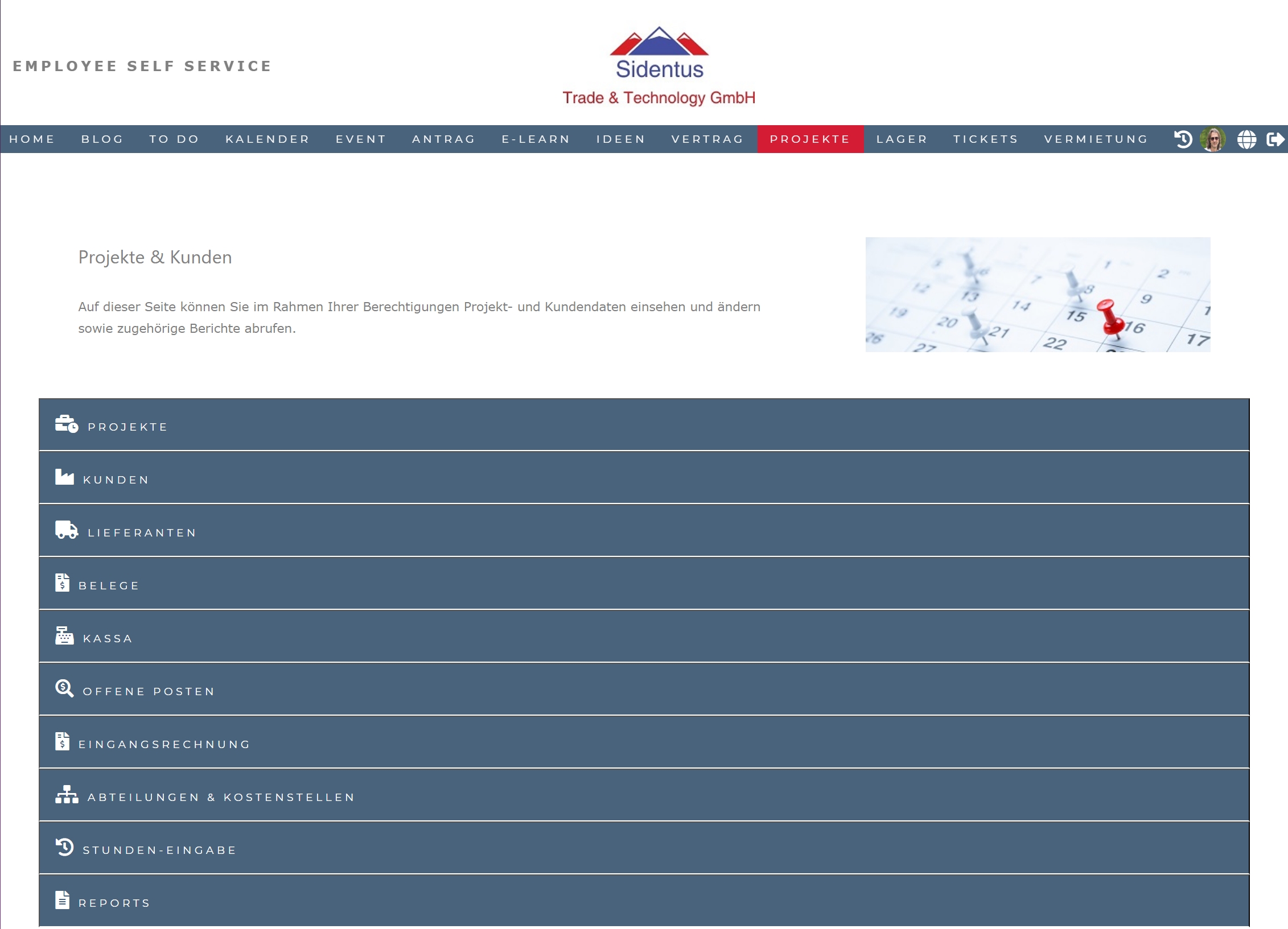The image size is (1288, 929).
Task: Click the truck icon beside Lieferanten
Action: 66,530
